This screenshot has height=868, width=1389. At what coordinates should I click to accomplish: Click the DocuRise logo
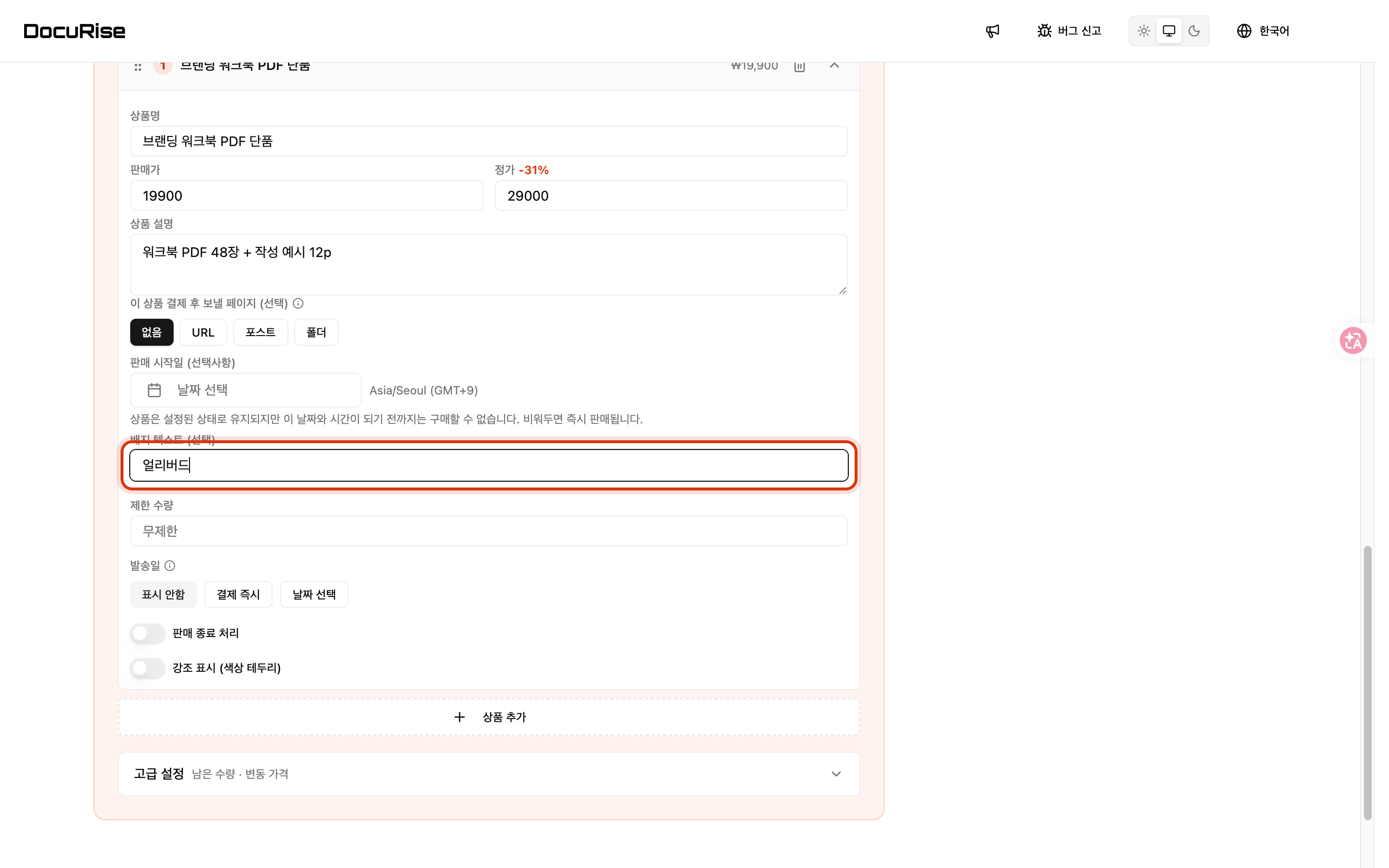tap(75, 31)
